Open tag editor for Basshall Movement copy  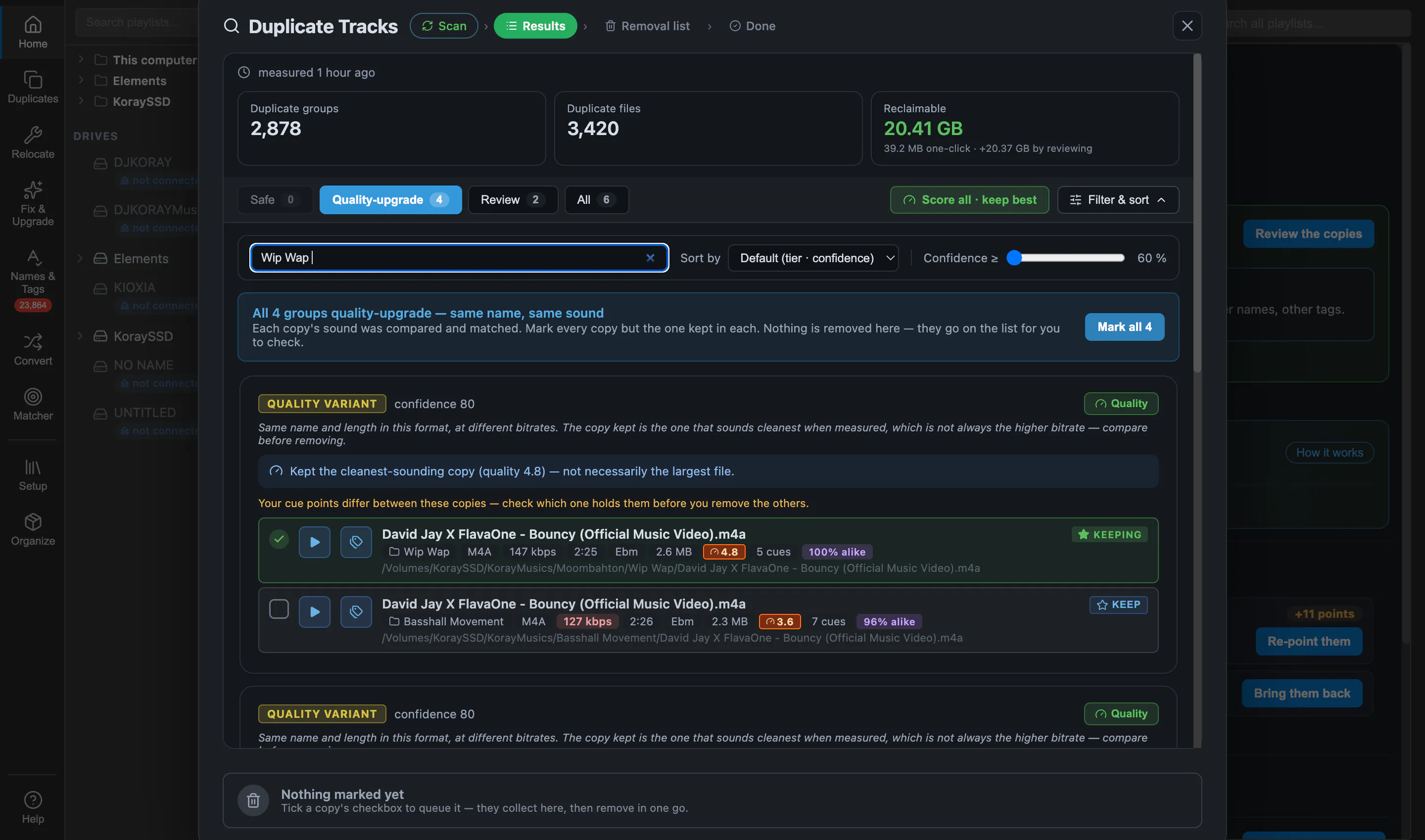[356, 612]
